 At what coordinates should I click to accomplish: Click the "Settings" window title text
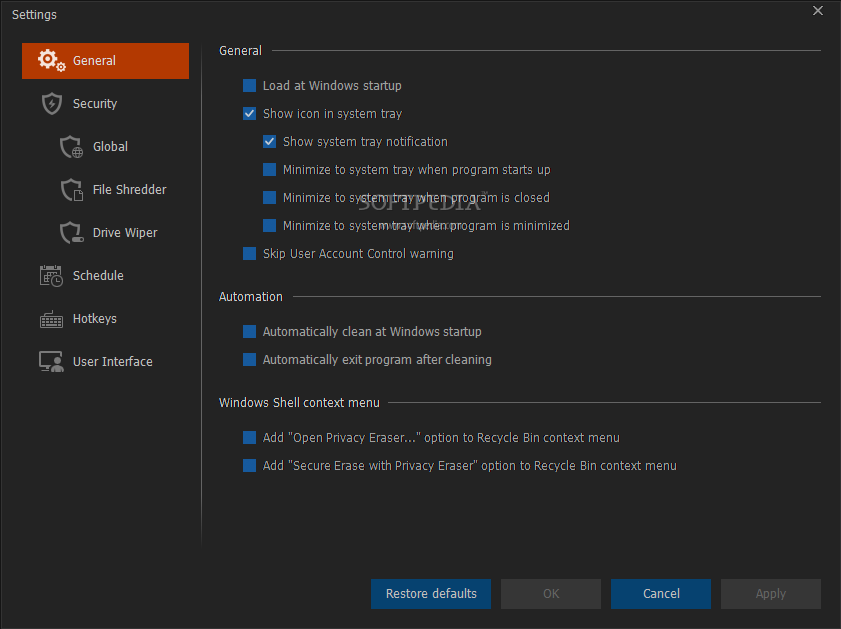pyautogui.click(x=34, y=14)
